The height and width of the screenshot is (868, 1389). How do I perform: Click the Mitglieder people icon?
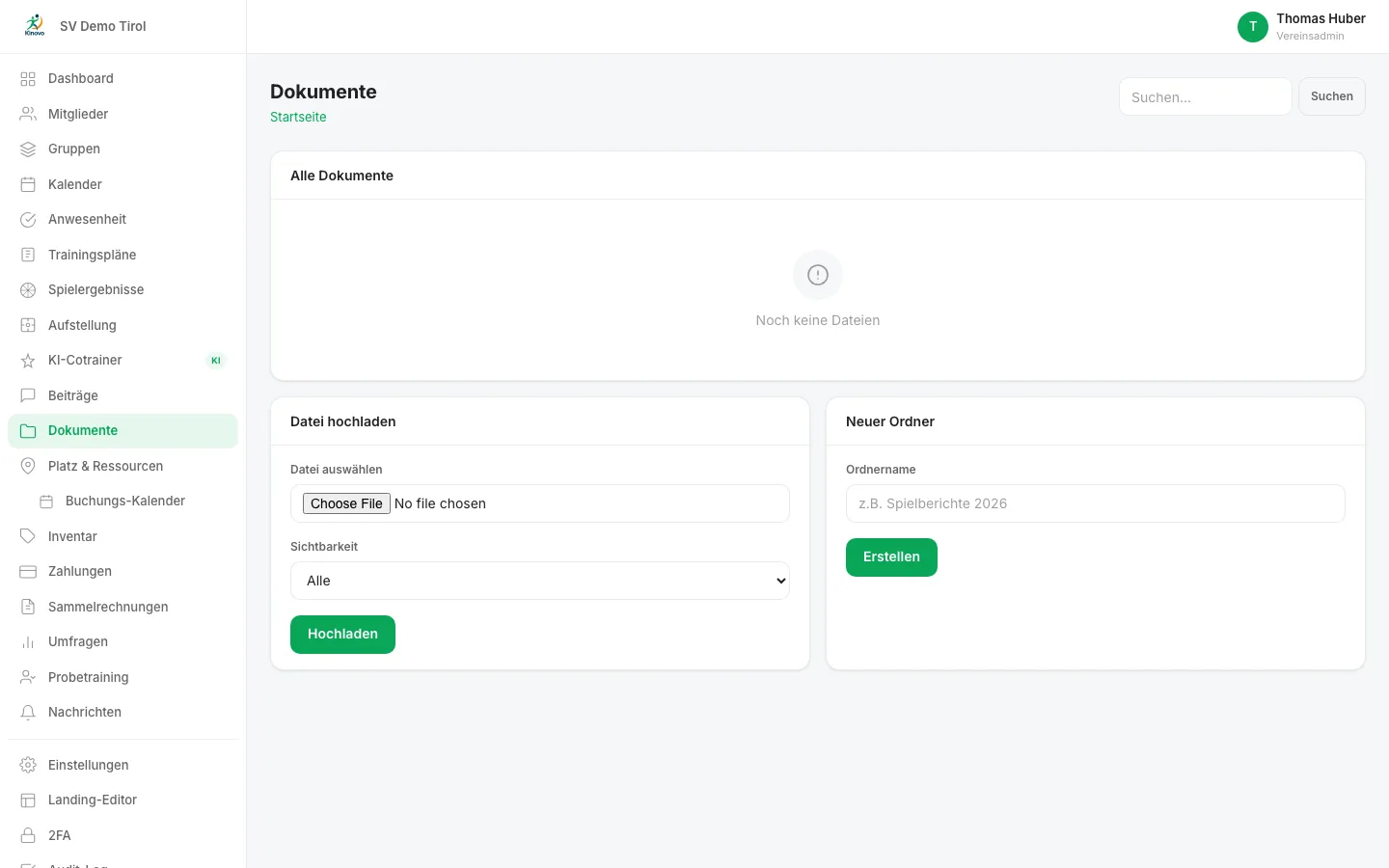point(28,114)
